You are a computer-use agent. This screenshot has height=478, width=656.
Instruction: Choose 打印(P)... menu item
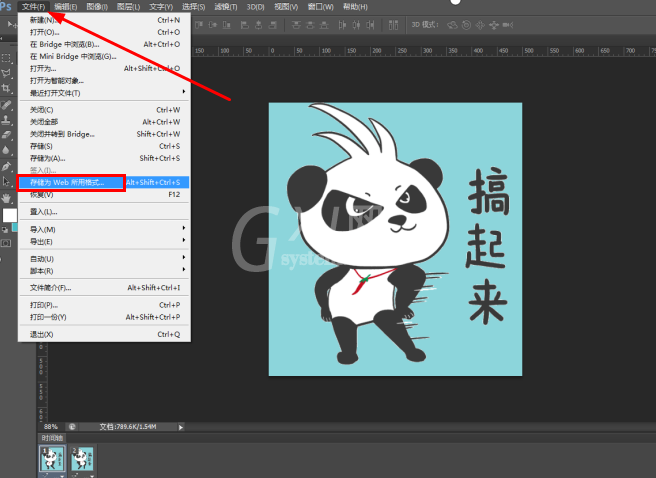(x=104, y=305)
